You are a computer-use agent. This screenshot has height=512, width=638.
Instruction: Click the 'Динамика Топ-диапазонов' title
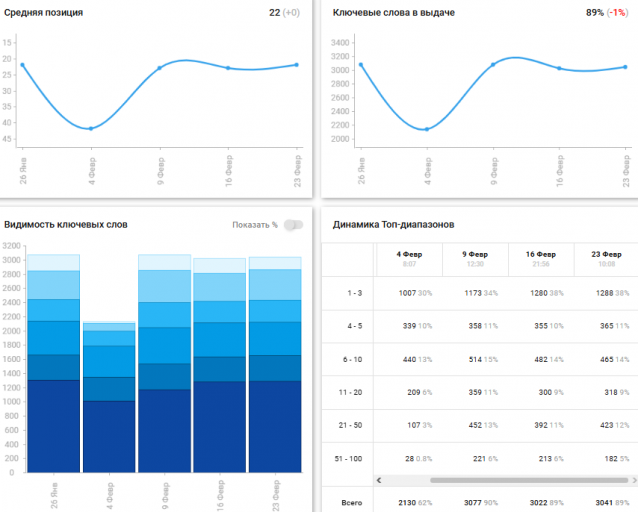393,225
